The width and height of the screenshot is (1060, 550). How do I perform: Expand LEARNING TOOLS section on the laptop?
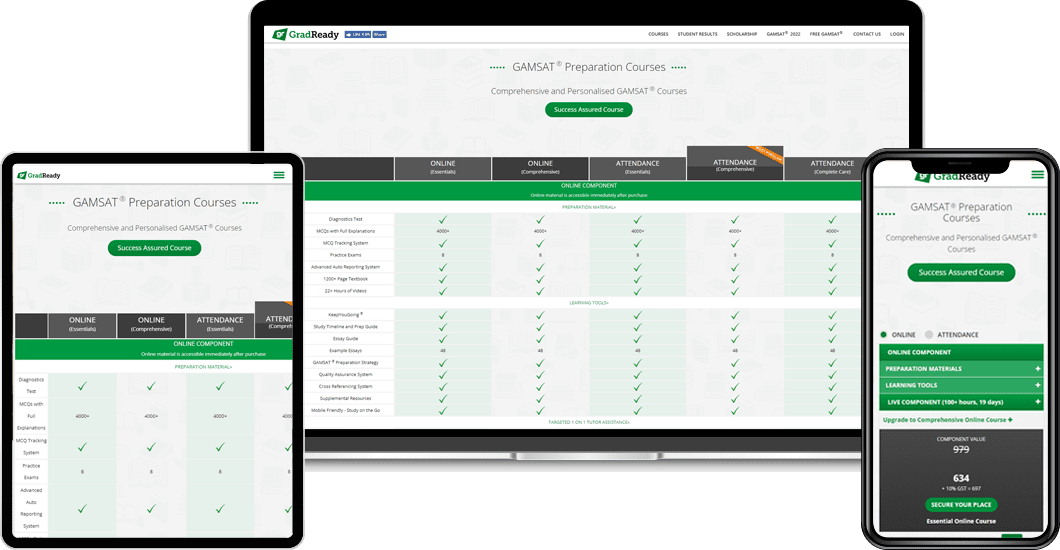(x=589, y=303)
